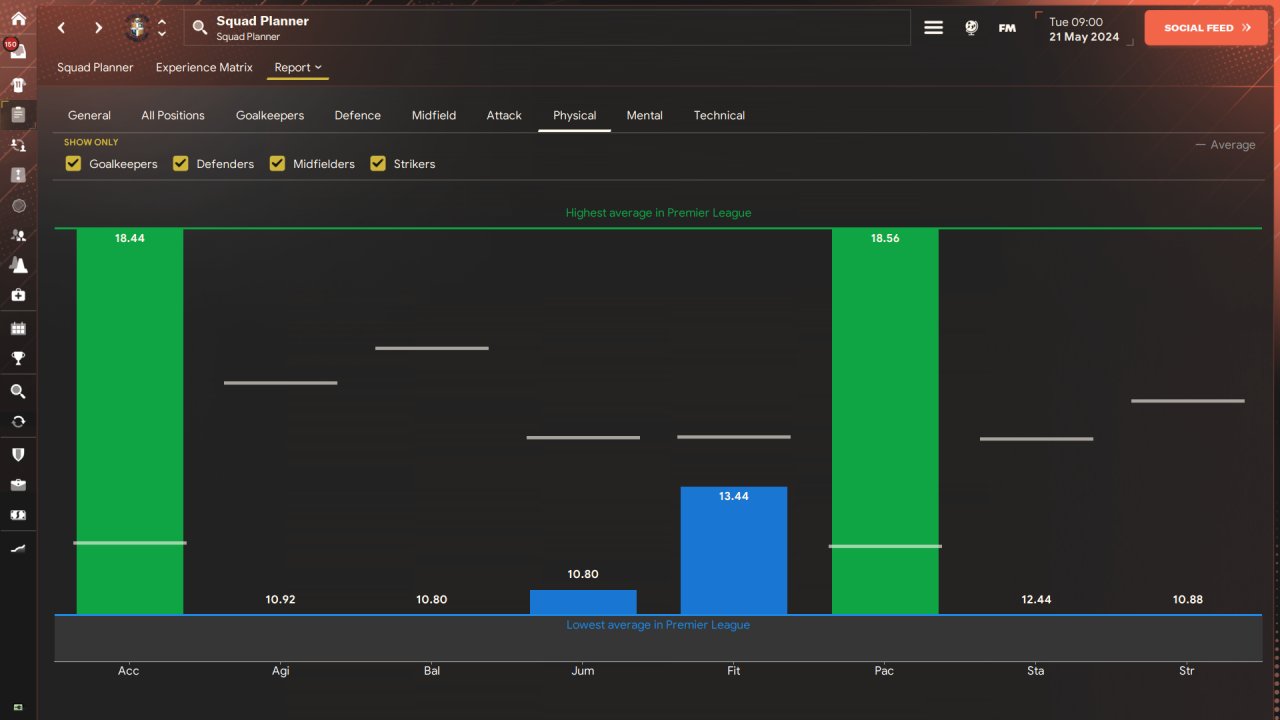Switch to the Goalkeepers tab
Image resolution: width=1280 pixels, height=720 pixels.
270,115
